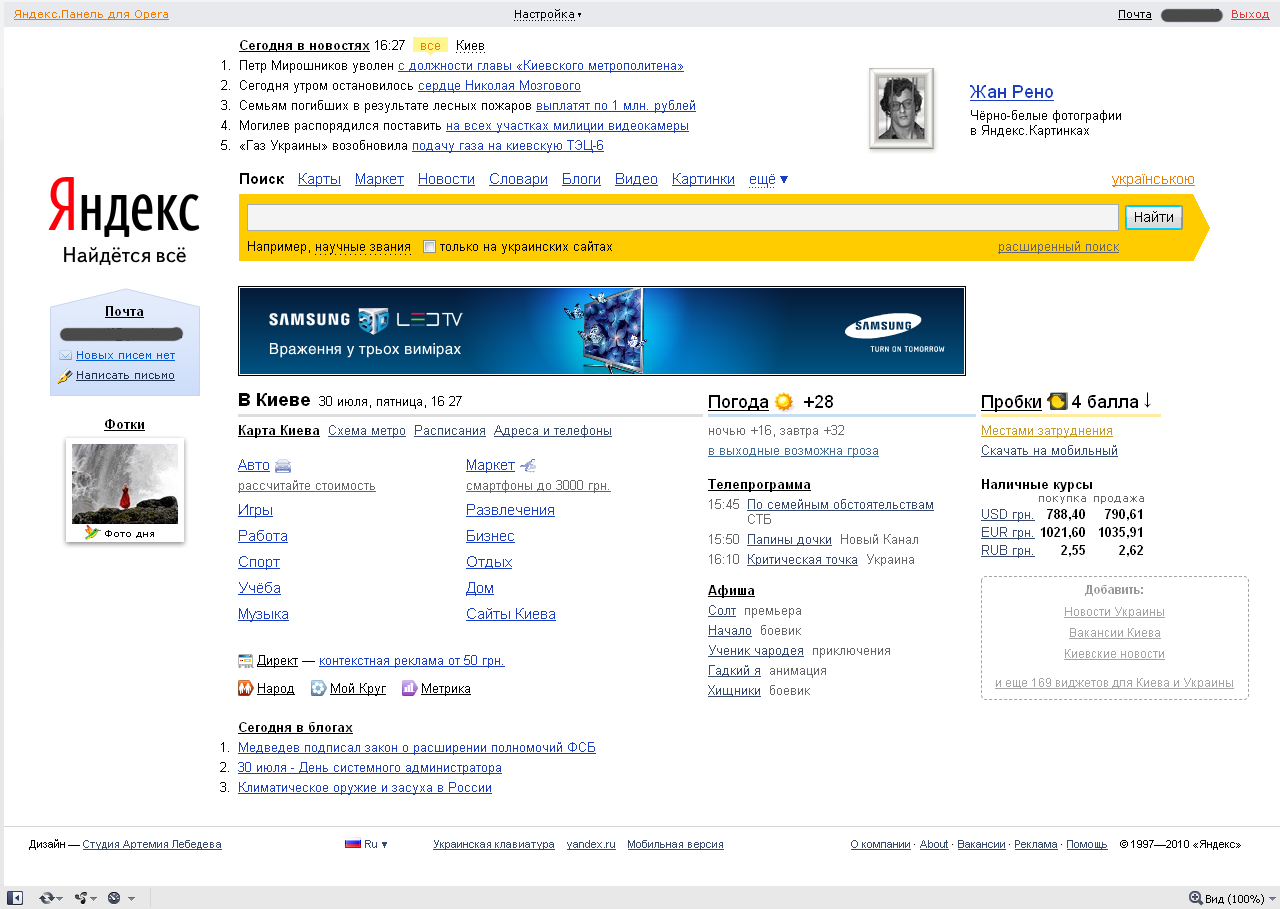This screenshot has width=1280, height=909.
Task: Open Сайты Киева category link
Action: tap(511, 614)
